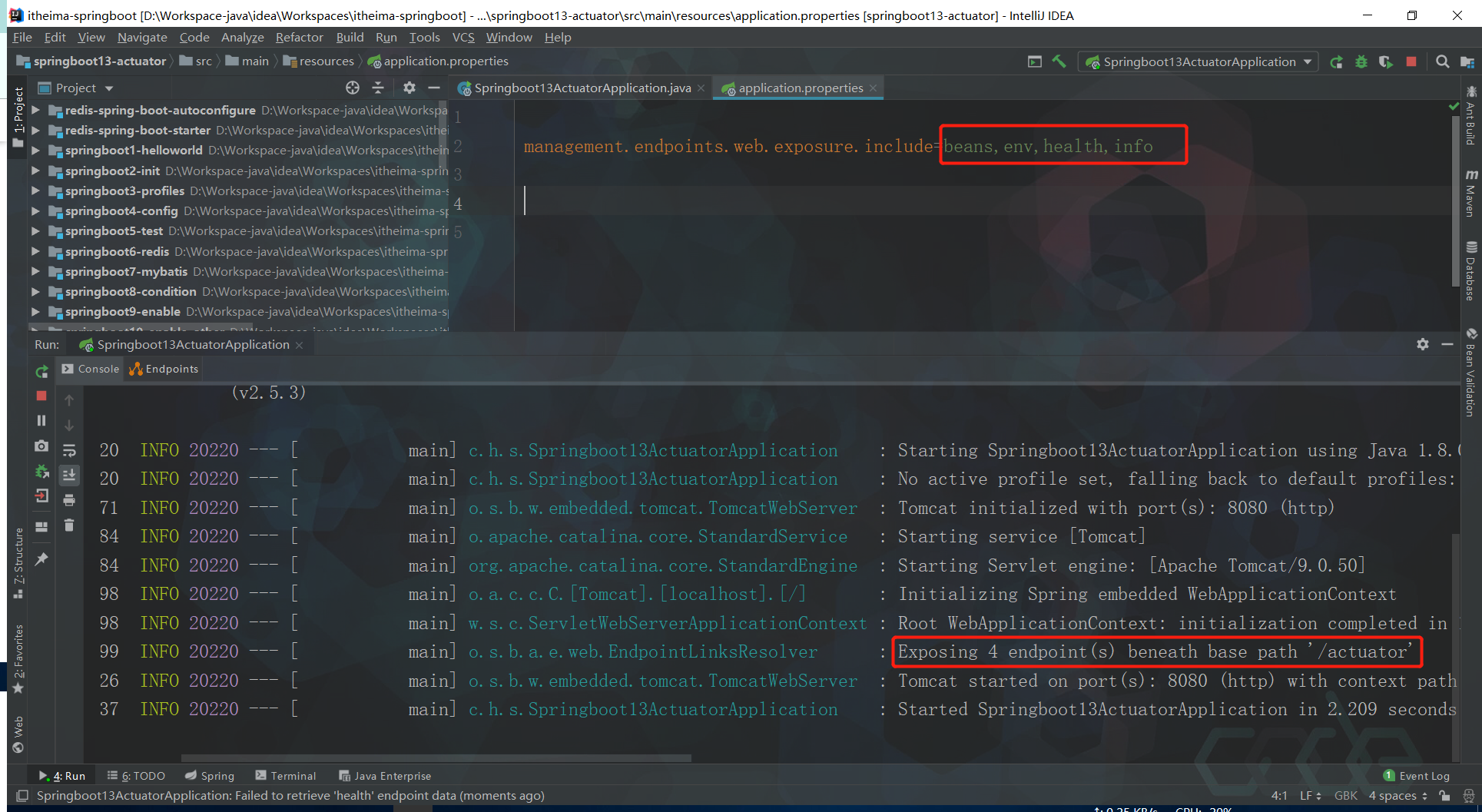Image resolution: width=1482 pixels, height=812 pixels.
Task: Expand redis-spring-boot-autoconfigure module
Action: pos(35,110)
